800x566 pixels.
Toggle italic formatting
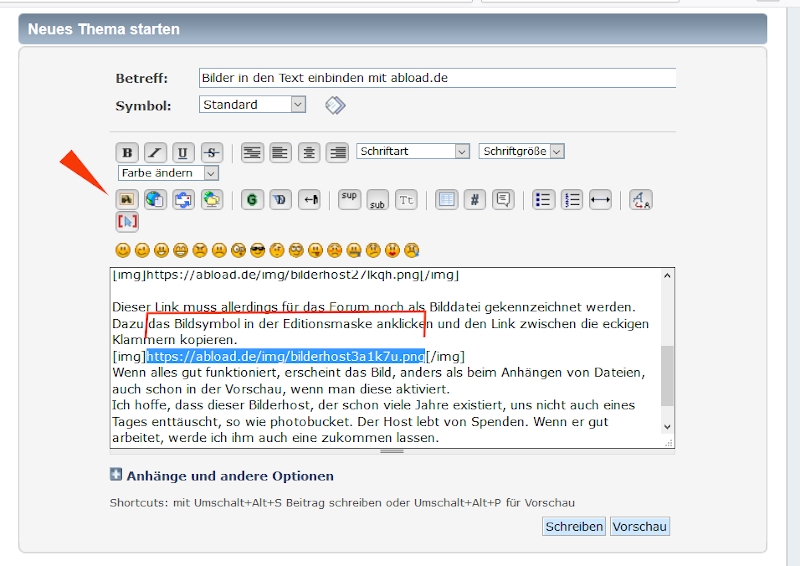(155, 152)
